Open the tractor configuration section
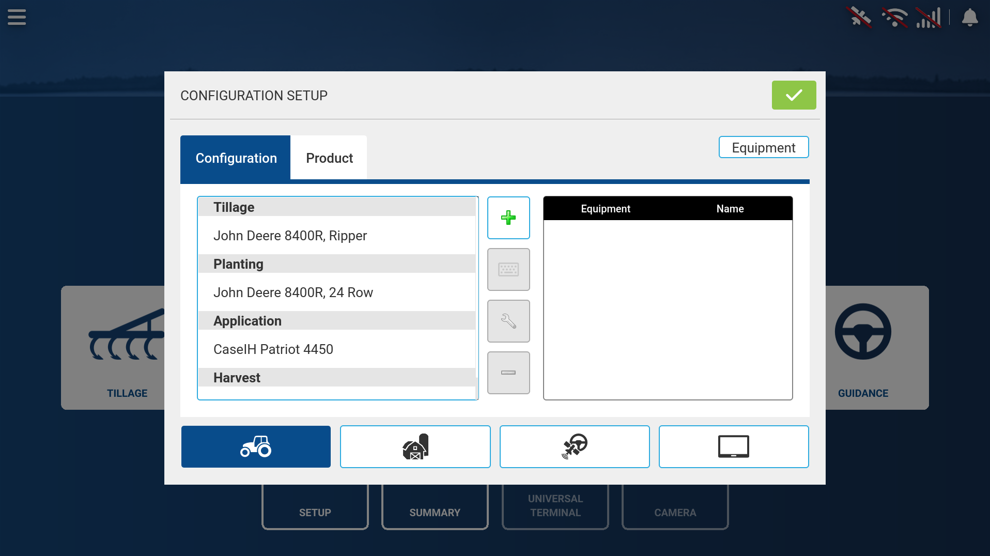The width and height of the screenshot is (990, 556). pos(256,447)
